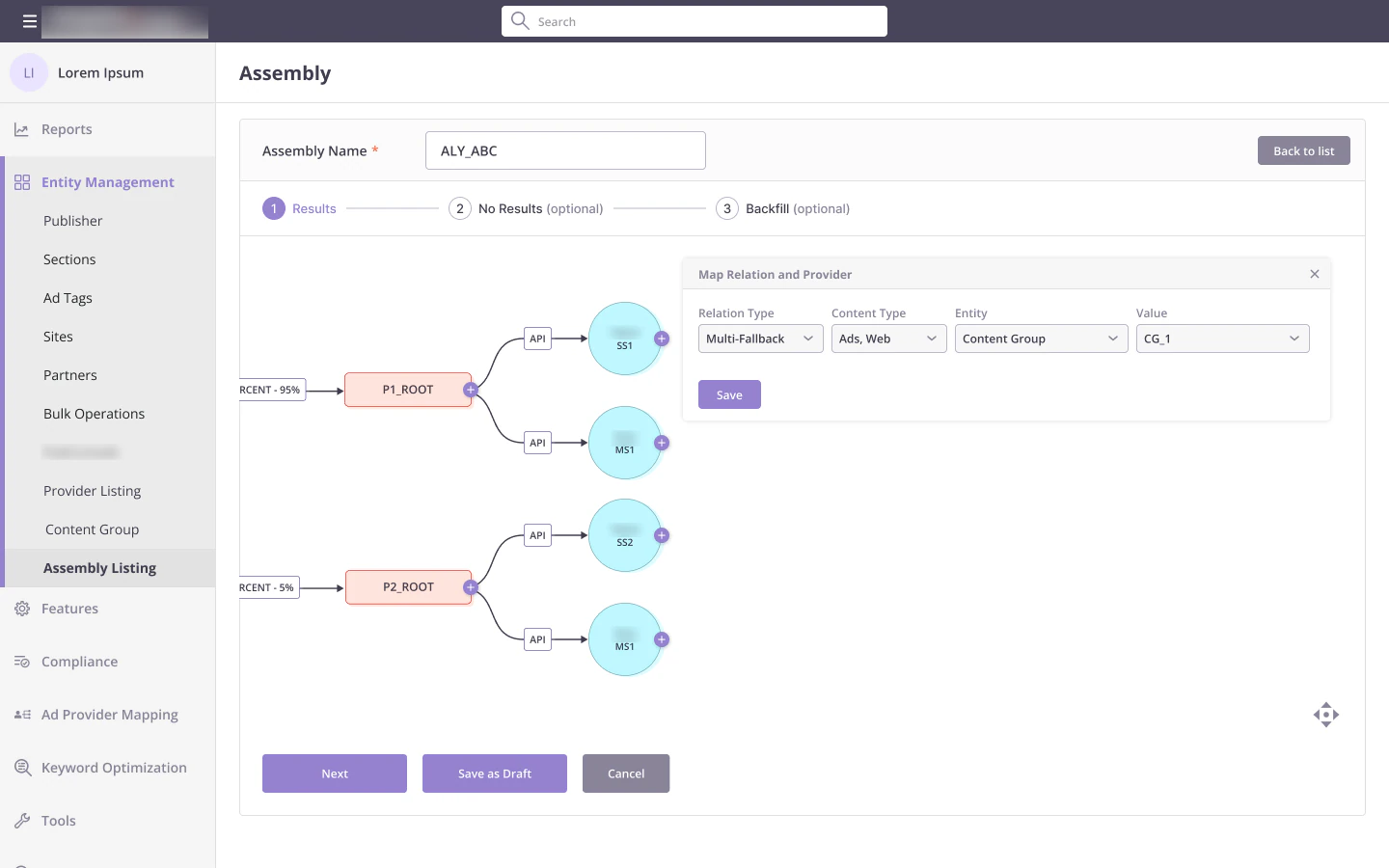This screenshot has height=868, width=1389.
Task: Click the Assembly Name input field
Action: [565, 150]
